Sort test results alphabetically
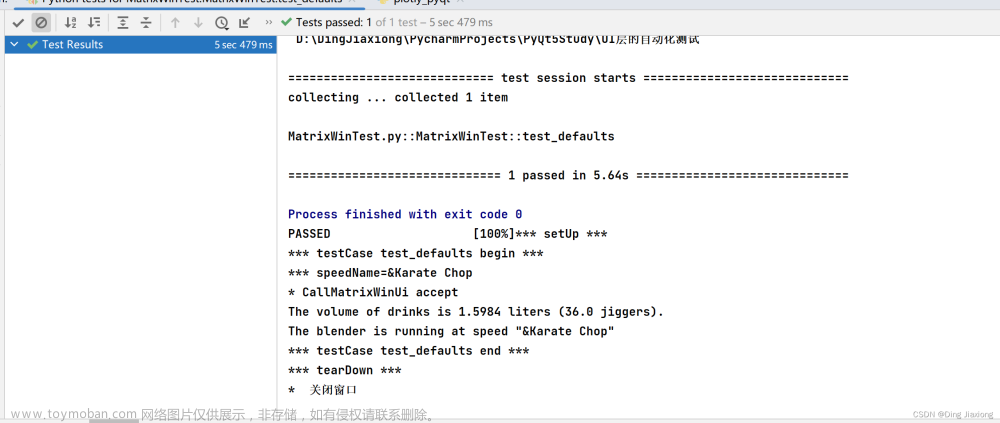The width and height of the screenshot is (1000, 423). click(70, 23)
